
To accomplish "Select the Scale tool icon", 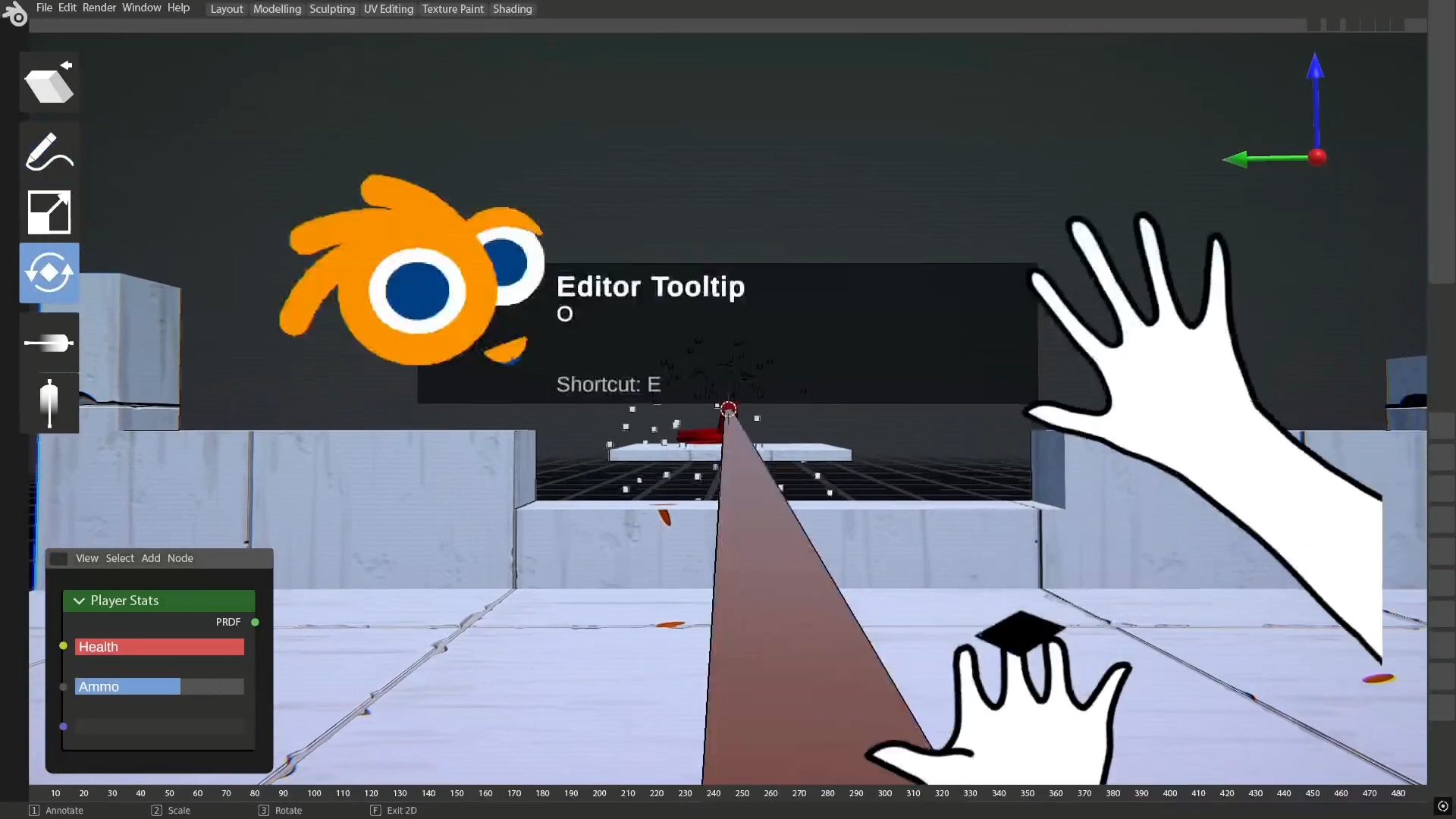I will tap(49, 212).
